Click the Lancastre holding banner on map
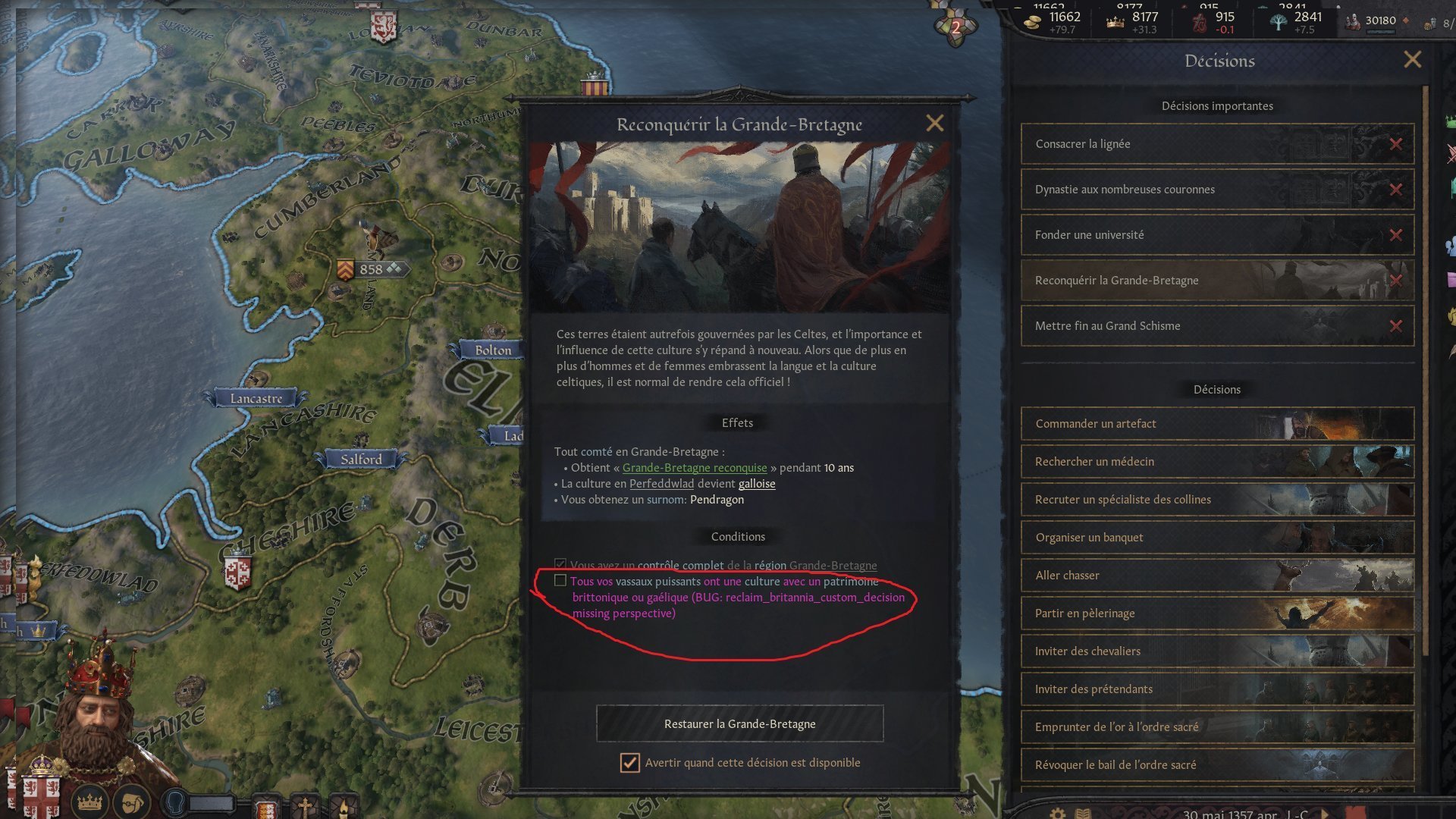This screenshot has height=819, width=1456. [256, 398]
